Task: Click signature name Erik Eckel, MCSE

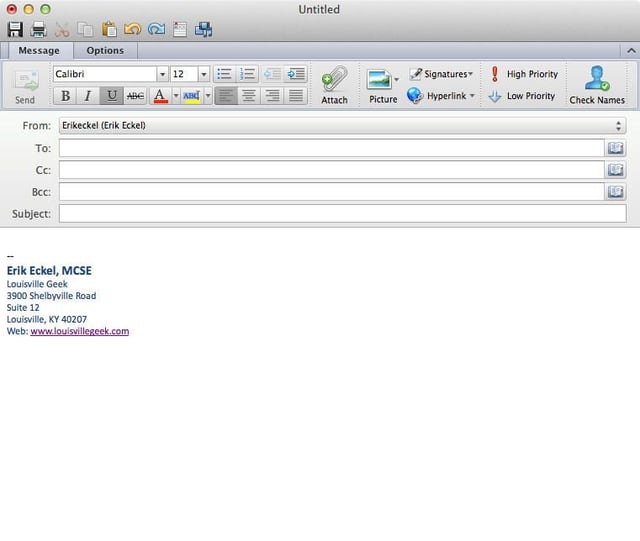Action: [49, 271]
